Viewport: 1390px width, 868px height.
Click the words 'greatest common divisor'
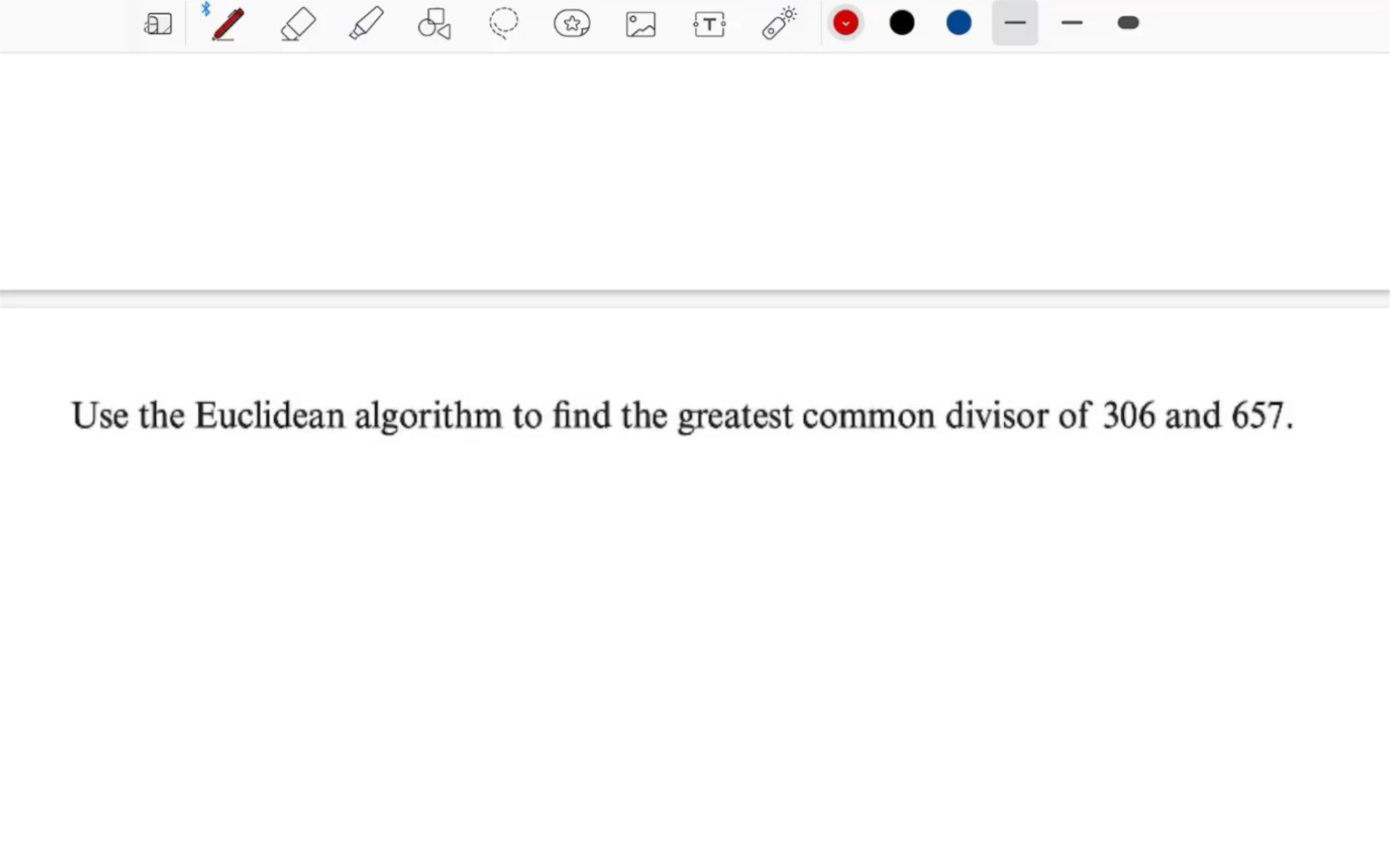(x=863, y=416)
